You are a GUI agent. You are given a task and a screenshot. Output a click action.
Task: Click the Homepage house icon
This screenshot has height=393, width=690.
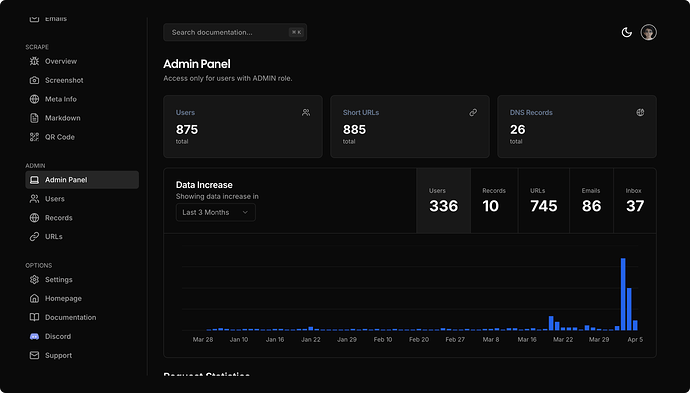click(x=34, y=298)
